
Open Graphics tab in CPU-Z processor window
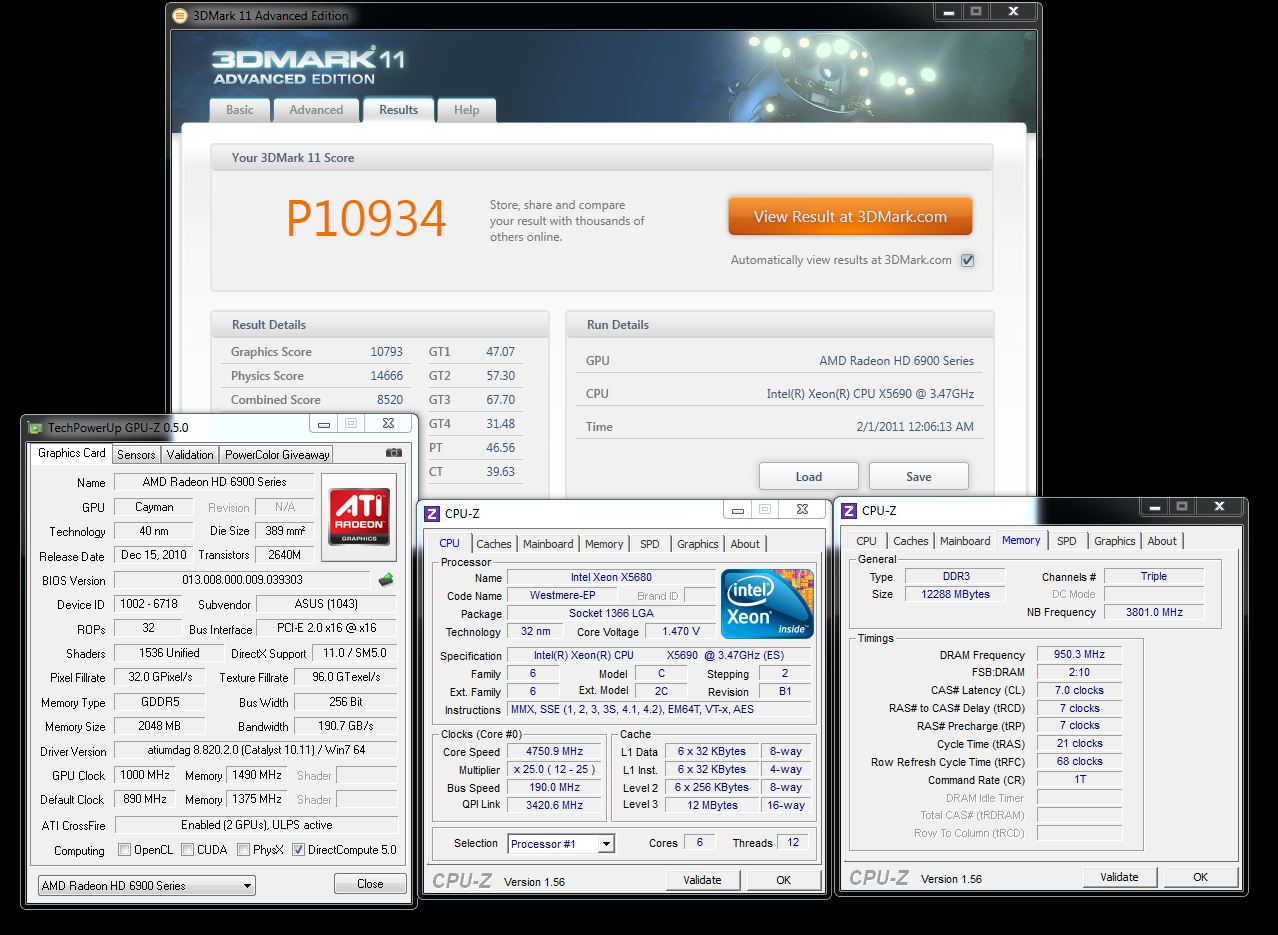point(698,544)
